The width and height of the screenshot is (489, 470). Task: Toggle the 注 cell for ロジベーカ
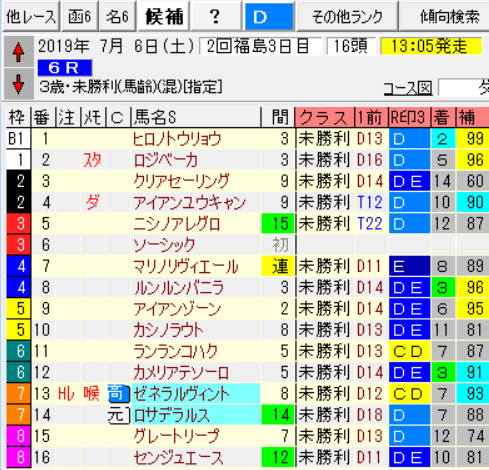68,160
